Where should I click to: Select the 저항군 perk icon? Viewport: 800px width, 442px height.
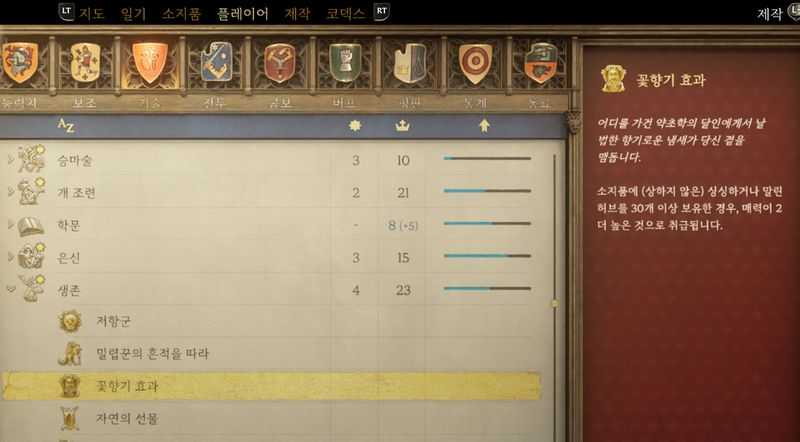(x=70, y=322)
